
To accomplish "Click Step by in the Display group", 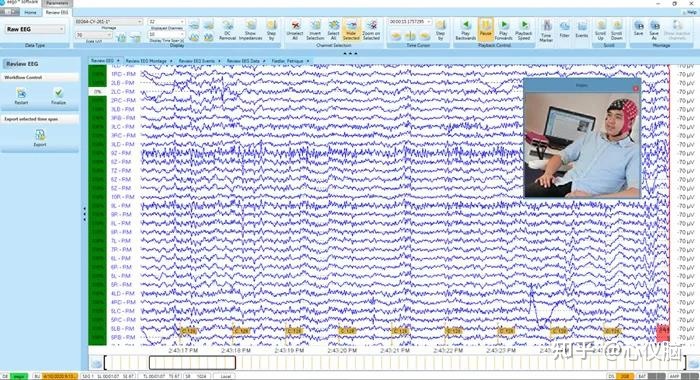I will [x=271, y=30].
